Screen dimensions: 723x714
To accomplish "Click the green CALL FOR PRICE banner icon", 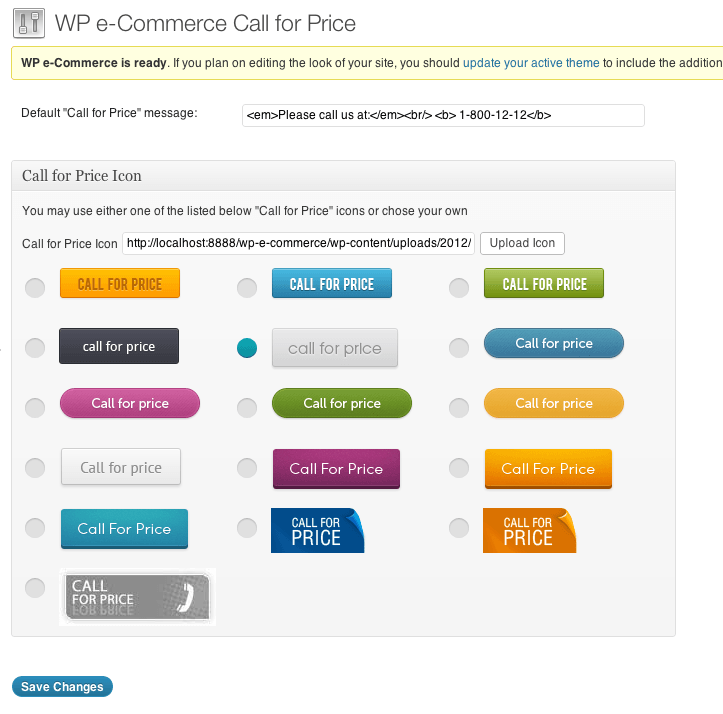I will (x=544, y=283).
